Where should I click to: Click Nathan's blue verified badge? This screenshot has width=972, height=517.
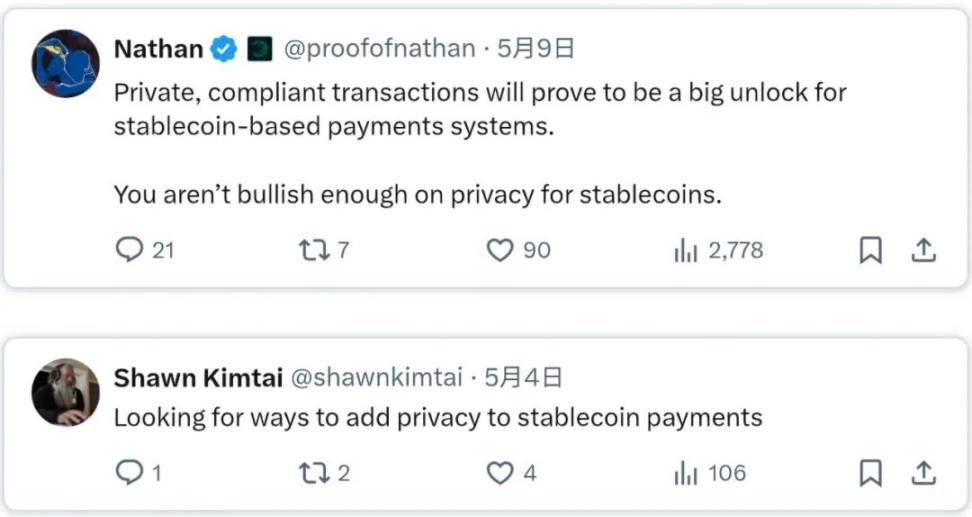click(x=224, y=48)
